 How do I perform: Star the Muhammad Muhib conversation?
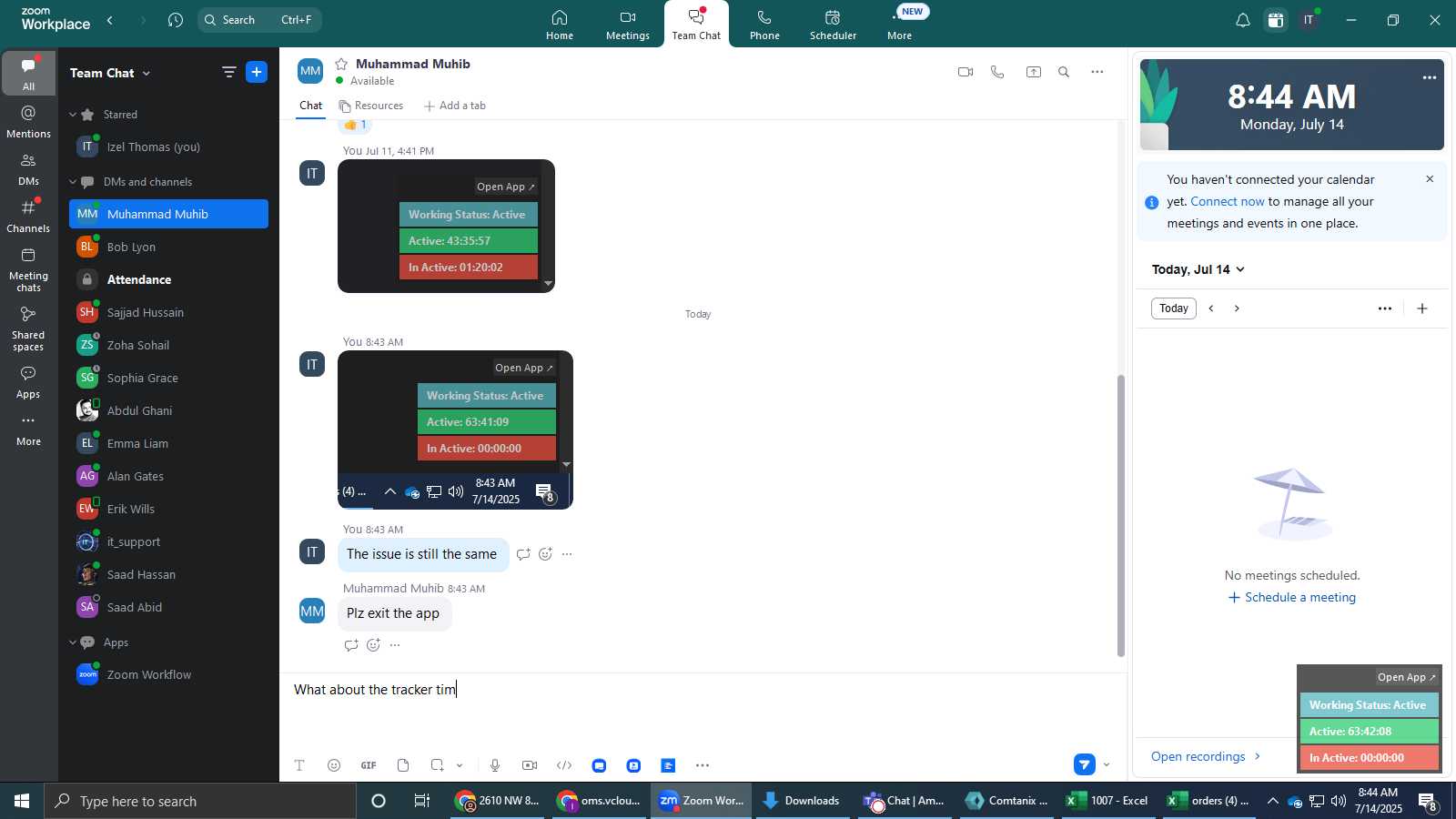click(x=341, y=64)
